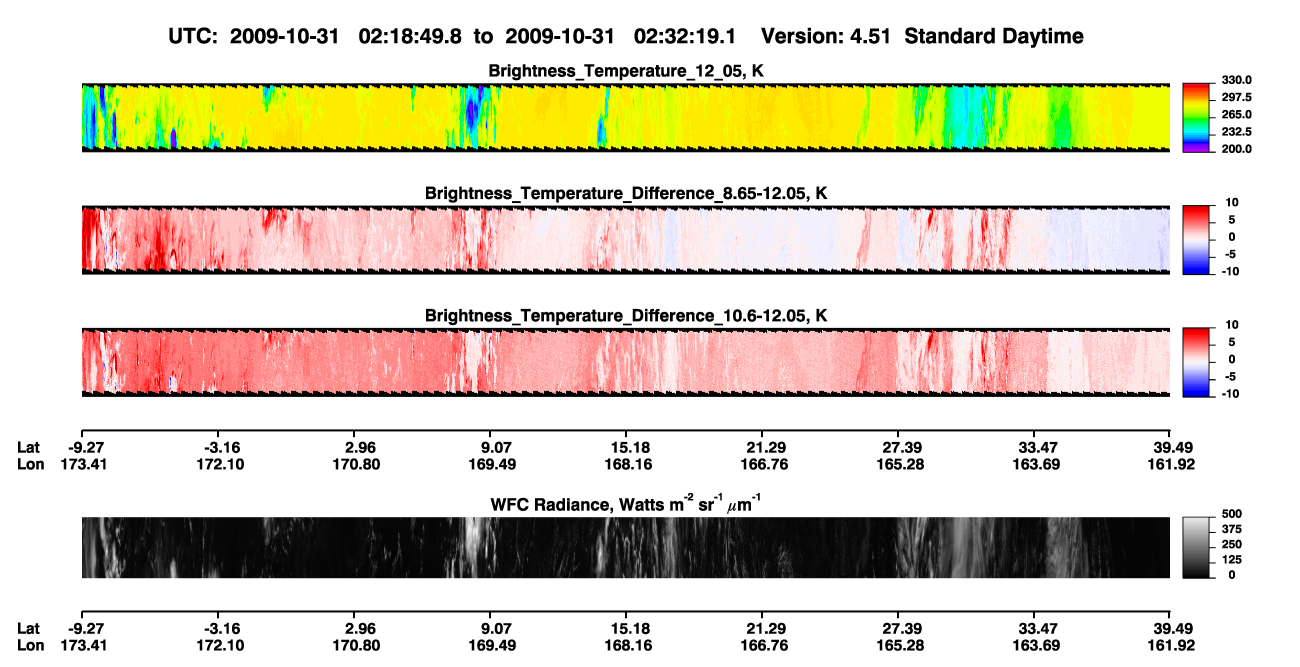Click the Lat label under the 10.6-12.05 panel
This screenshot has width=1300, height=667.
tap(29, 446)
